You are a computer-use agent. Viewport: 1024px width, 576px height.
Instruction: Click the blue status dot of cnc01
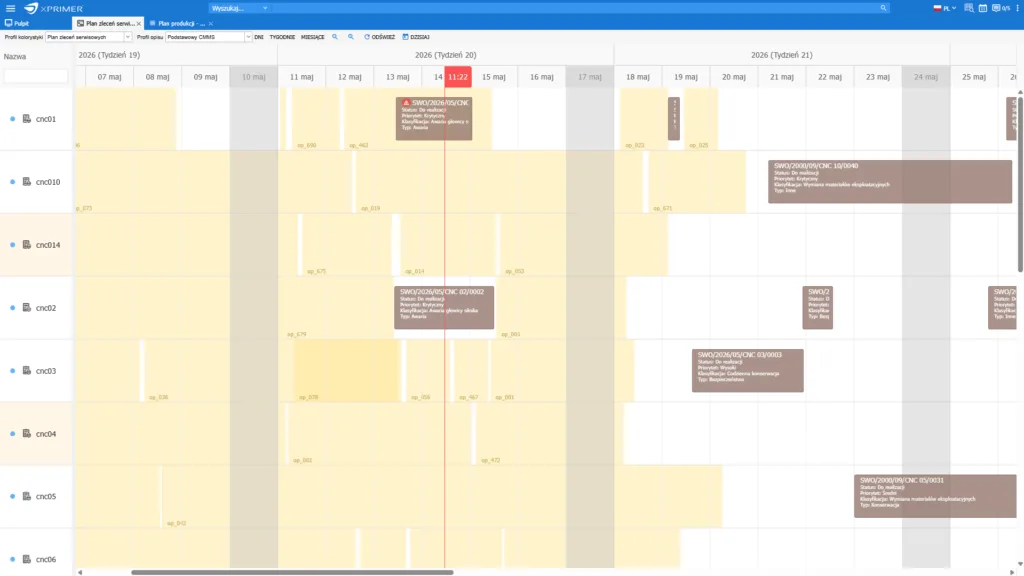[x=12, y=119]
